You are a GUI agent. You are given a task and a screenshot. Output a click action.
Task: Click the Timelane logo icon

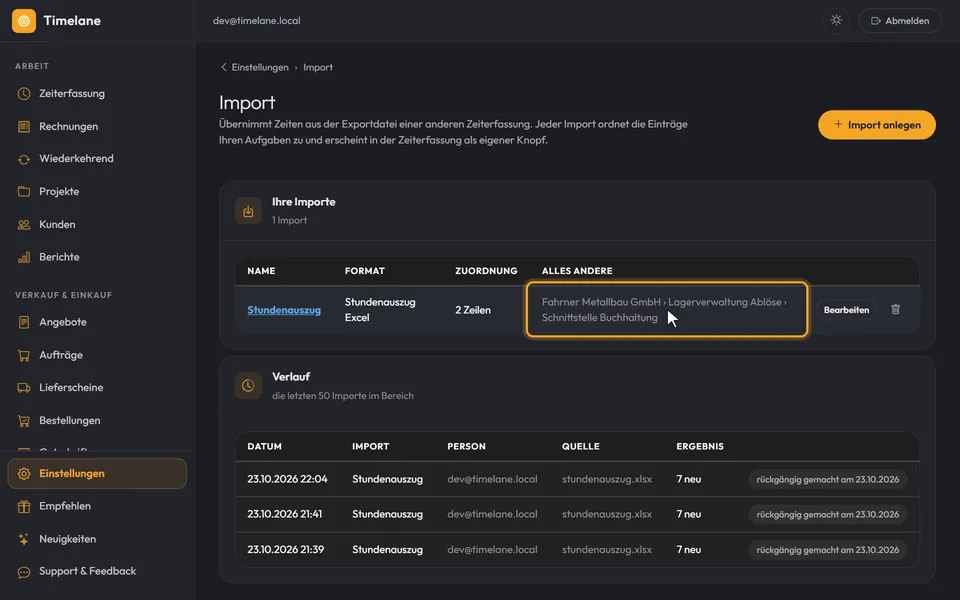click(24, 21)
